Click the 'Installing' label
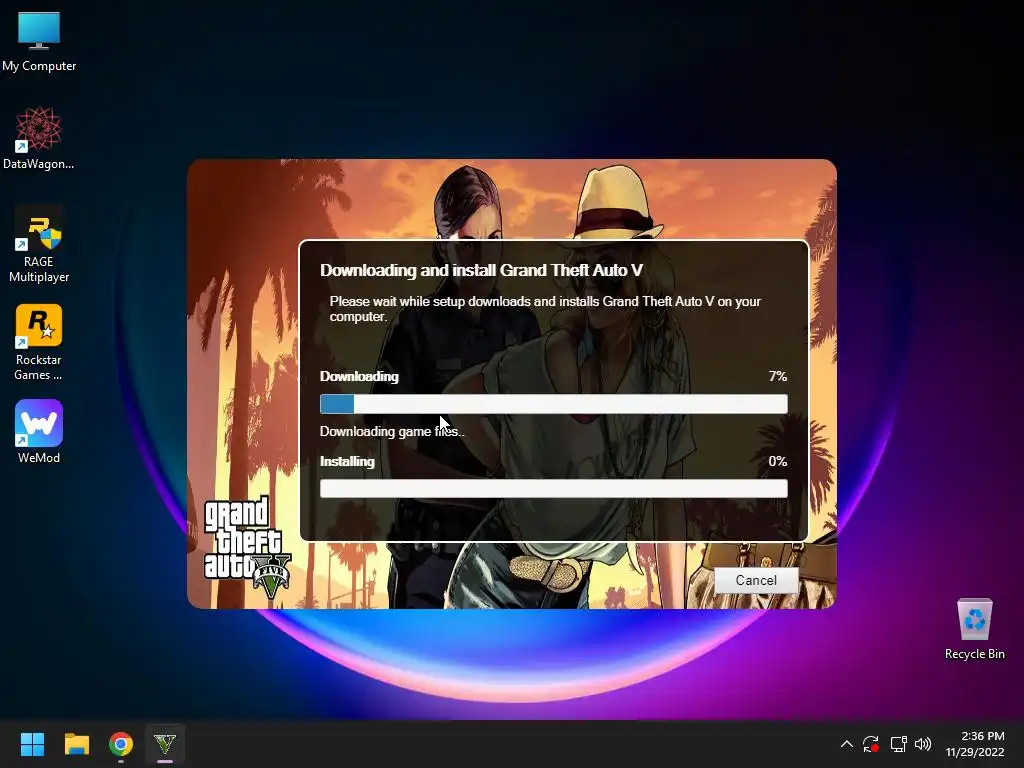This screenshot has height=768, width=1024. tap(347, 461)
